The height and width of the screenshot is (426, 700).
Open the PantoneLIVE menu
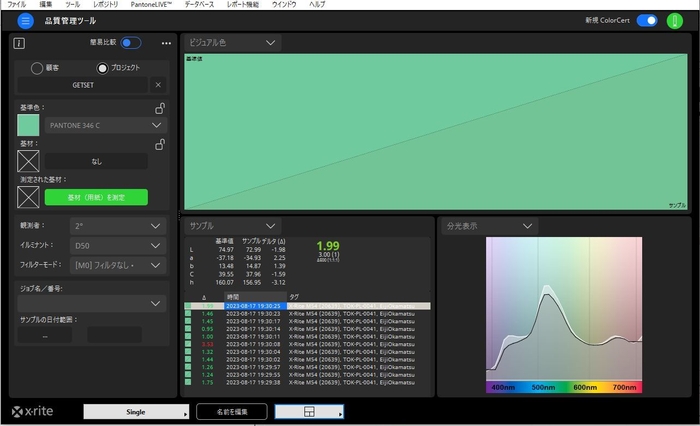click(151, 5)
